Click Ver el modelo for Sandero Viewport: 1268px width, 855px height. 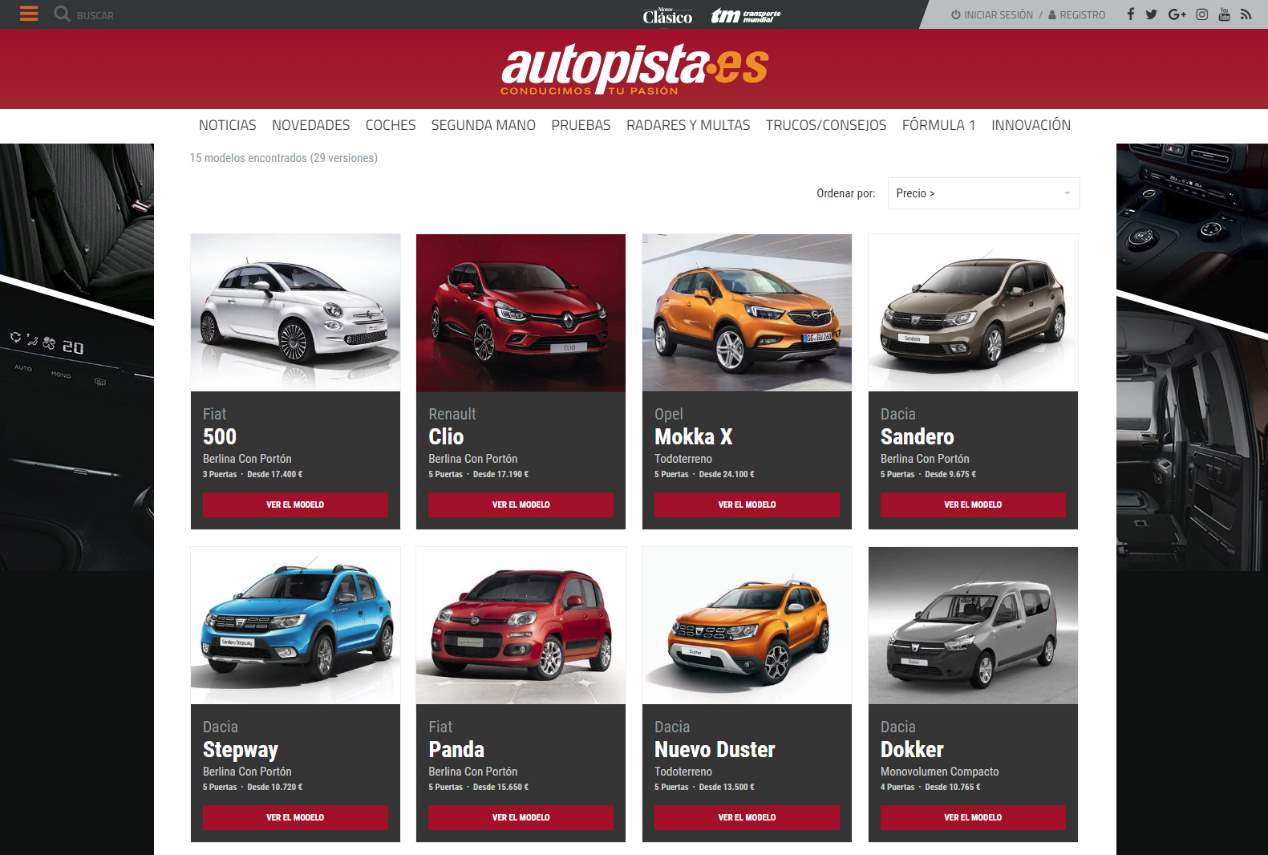[973, 505]
